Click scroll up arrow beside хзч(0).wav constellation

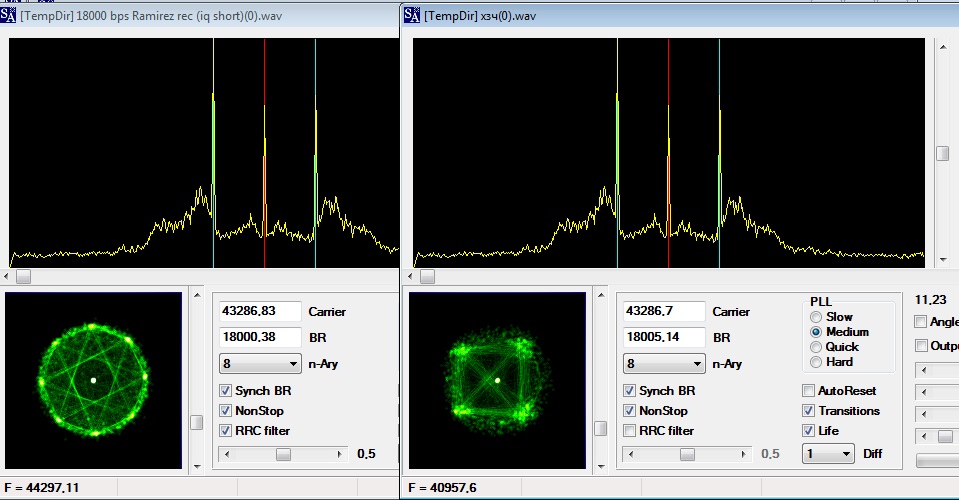pos(601,295)
